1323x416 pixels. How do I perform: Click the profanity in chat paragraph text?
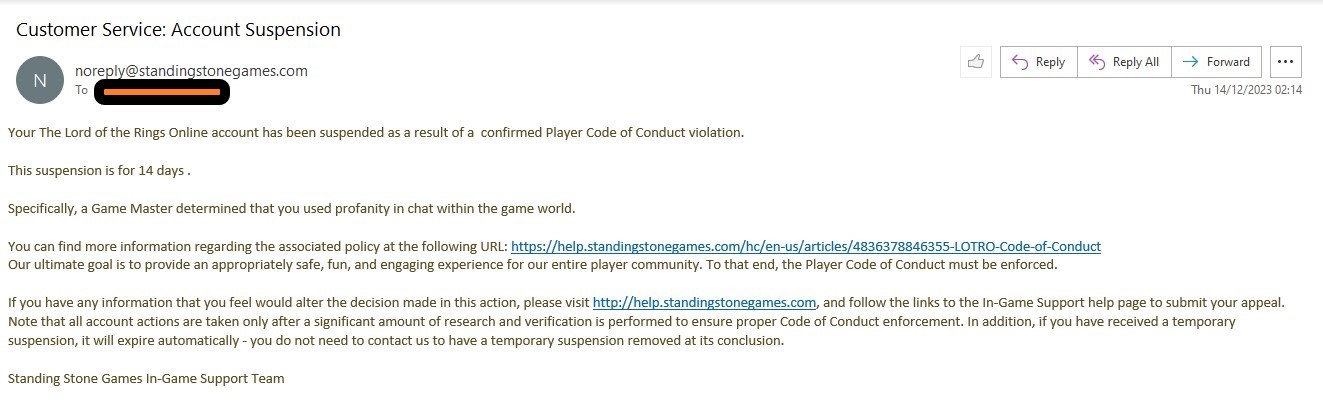292,209
